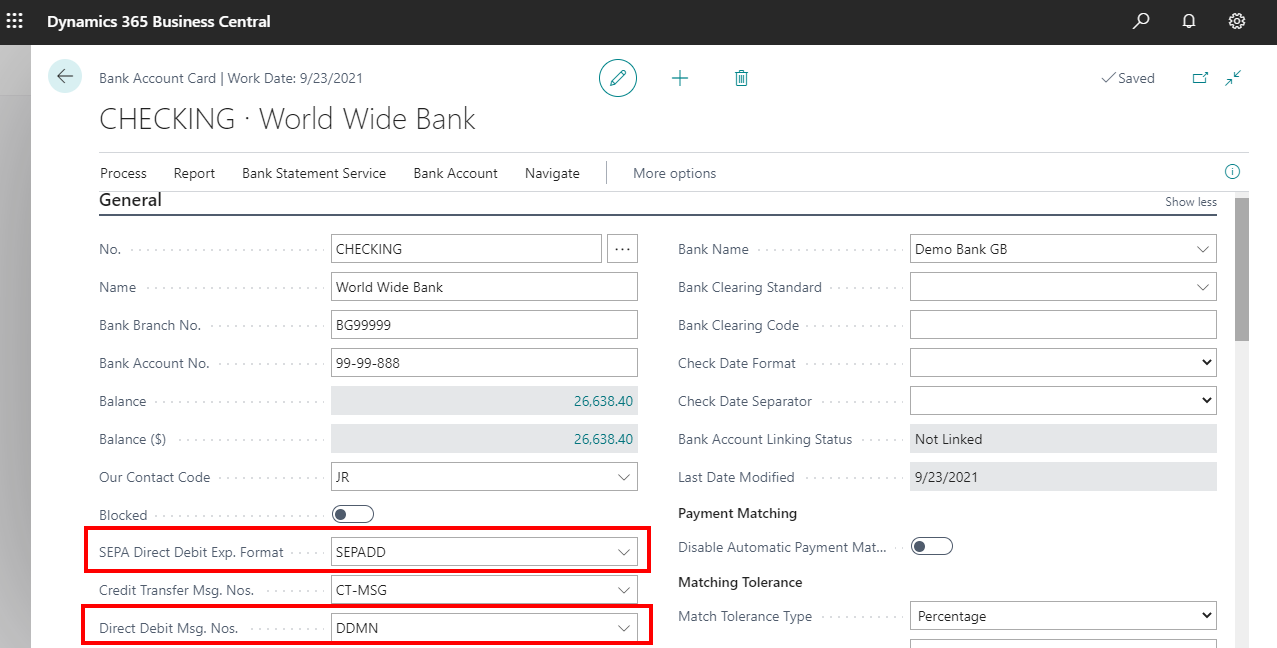Click the vertical scrollbar thumb
Screen dimensions: 1277x648
click(x=1241, y=269)
